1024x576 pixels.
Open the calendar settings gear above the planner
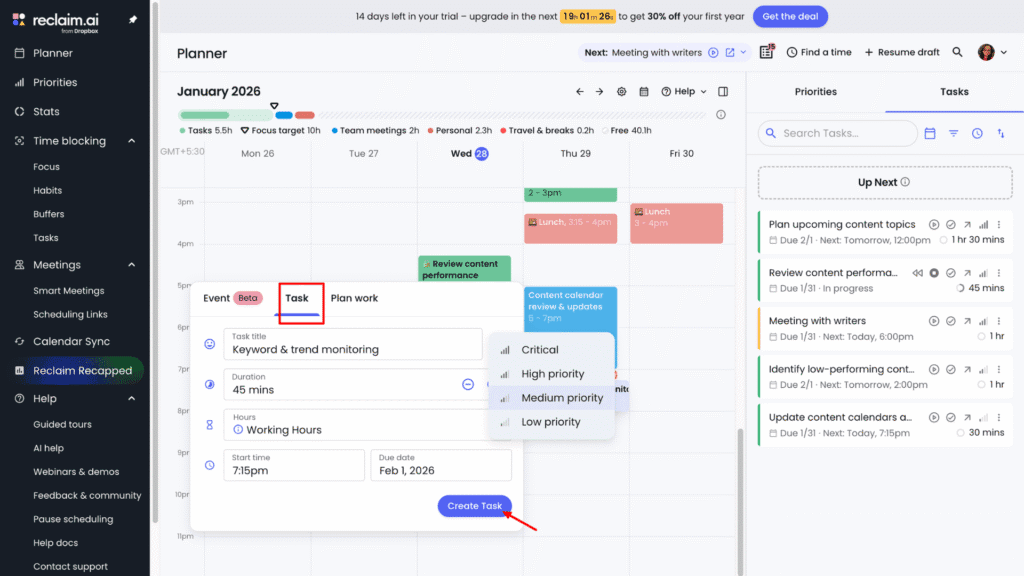[621, 91]
